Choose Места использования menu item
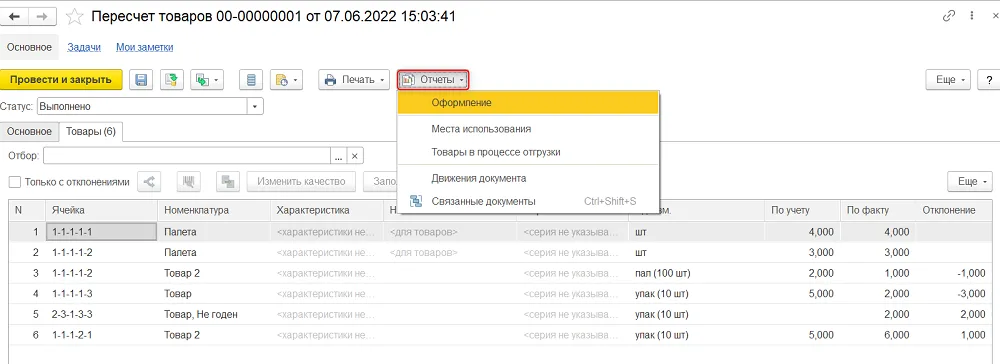The height and width of the screenshot is (364, 1000). click(x=527, y=129)
